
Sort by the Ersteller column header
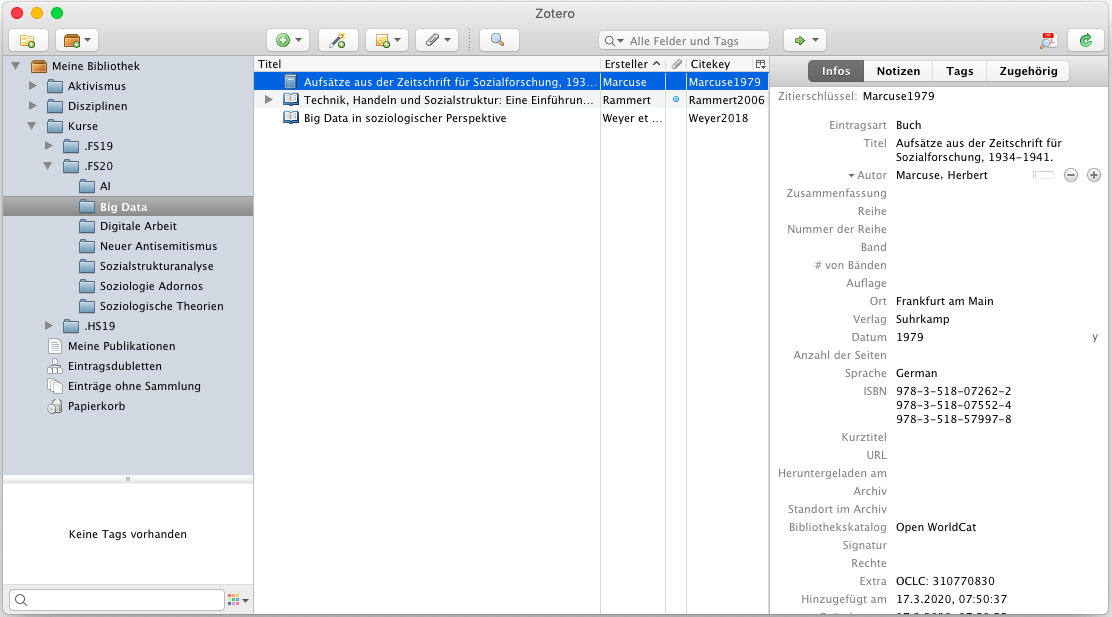(x=633, y=64)
